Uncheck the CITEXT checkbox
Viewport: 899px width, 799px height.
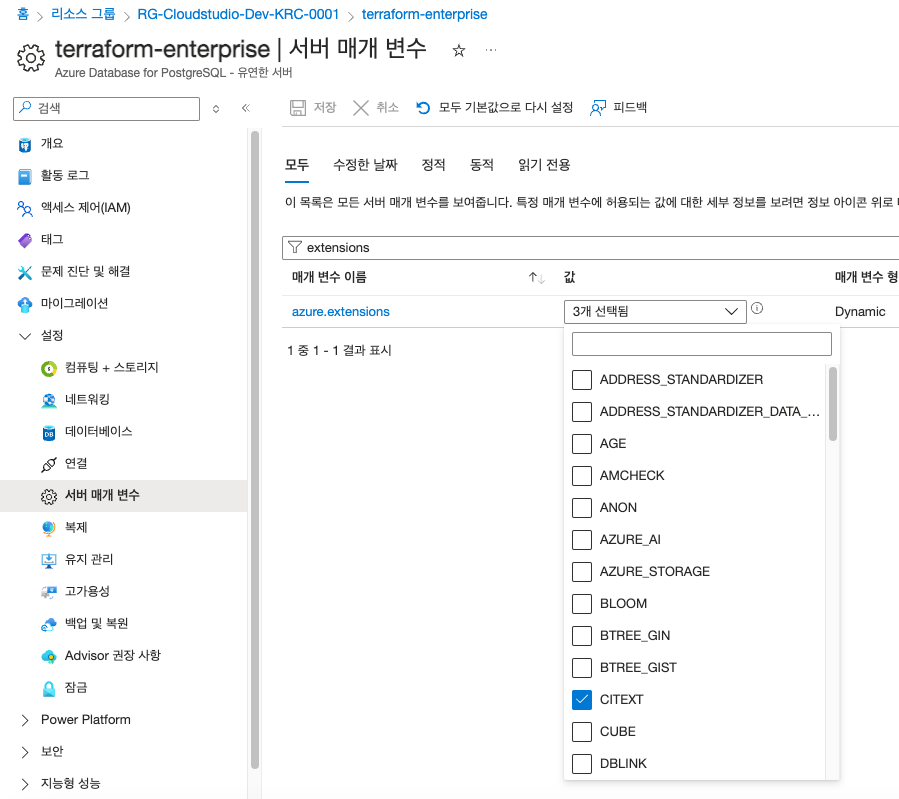pyautogui.click(x=581, y=700)
